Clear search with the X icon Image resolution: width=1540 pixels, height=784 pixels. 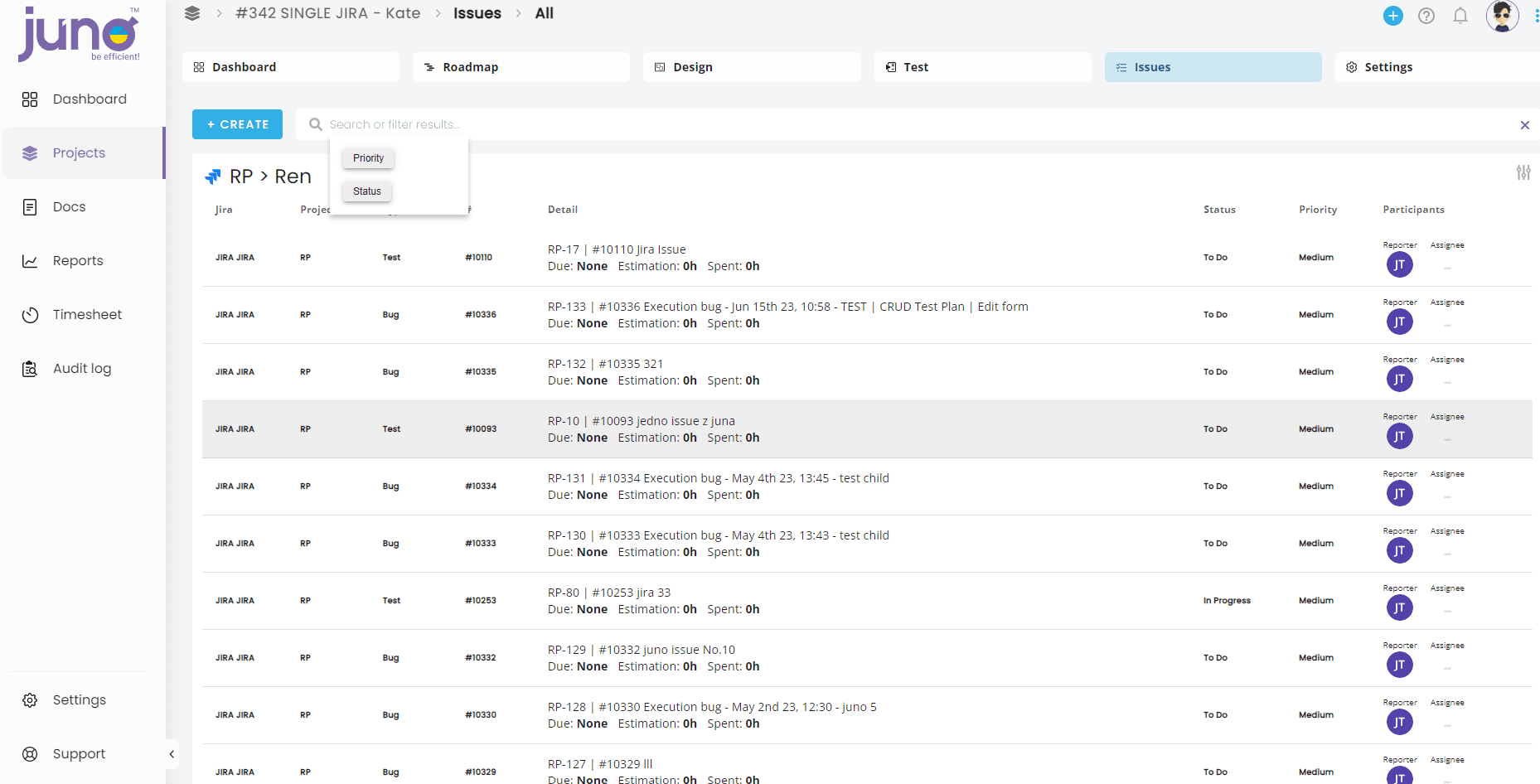[x=1525, y=125]
